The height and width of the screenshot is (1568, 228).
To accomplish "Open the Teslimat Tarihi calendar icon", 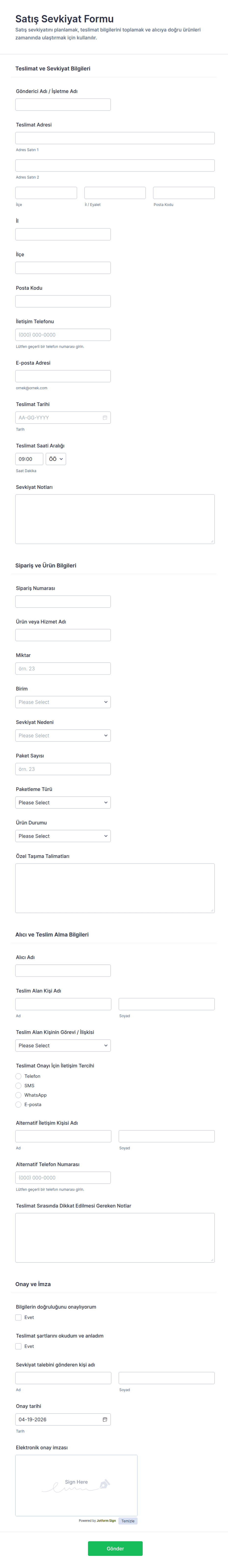I will click(x=105, y=417).
